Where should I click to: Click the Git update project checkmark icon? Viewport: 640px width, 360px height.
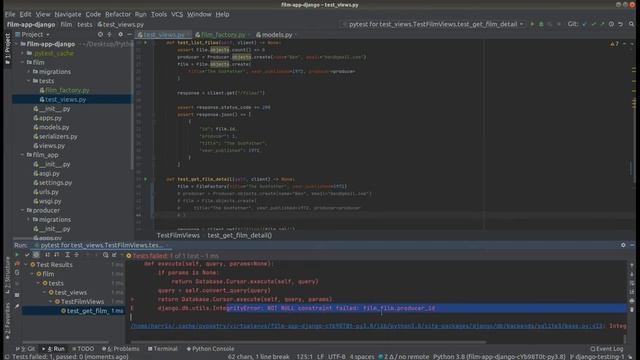pyautogui.click(x=584, y=24)
